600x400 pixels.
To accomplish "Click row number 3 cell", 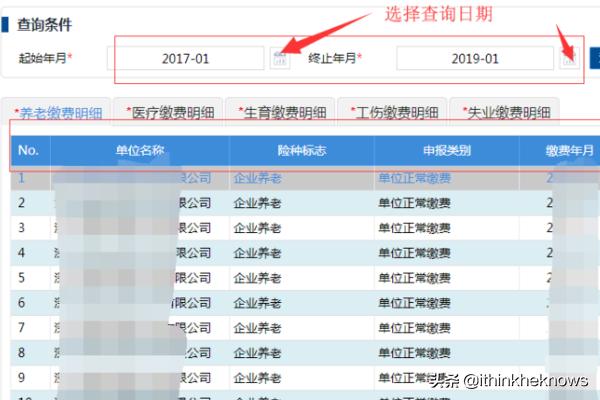I will [30, 228].
